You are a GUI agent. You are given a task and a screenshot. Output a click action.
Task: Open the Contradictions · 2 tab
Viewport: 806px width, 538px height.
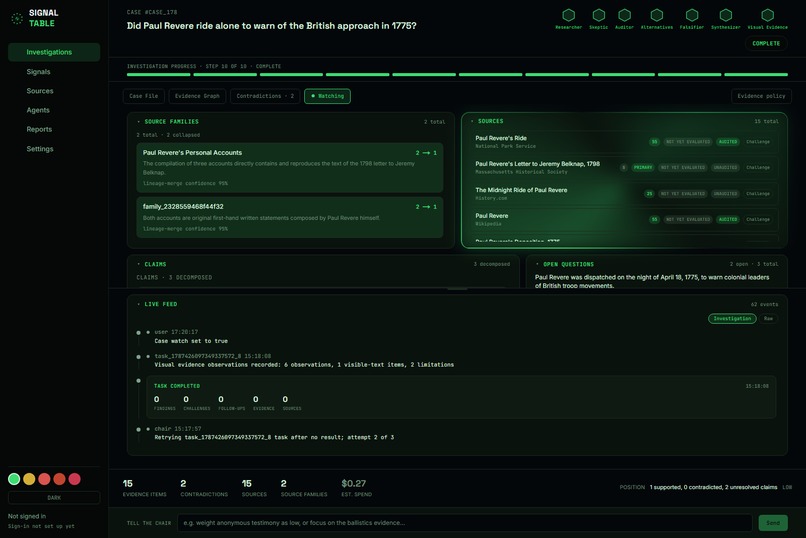(x=265, y=96)
